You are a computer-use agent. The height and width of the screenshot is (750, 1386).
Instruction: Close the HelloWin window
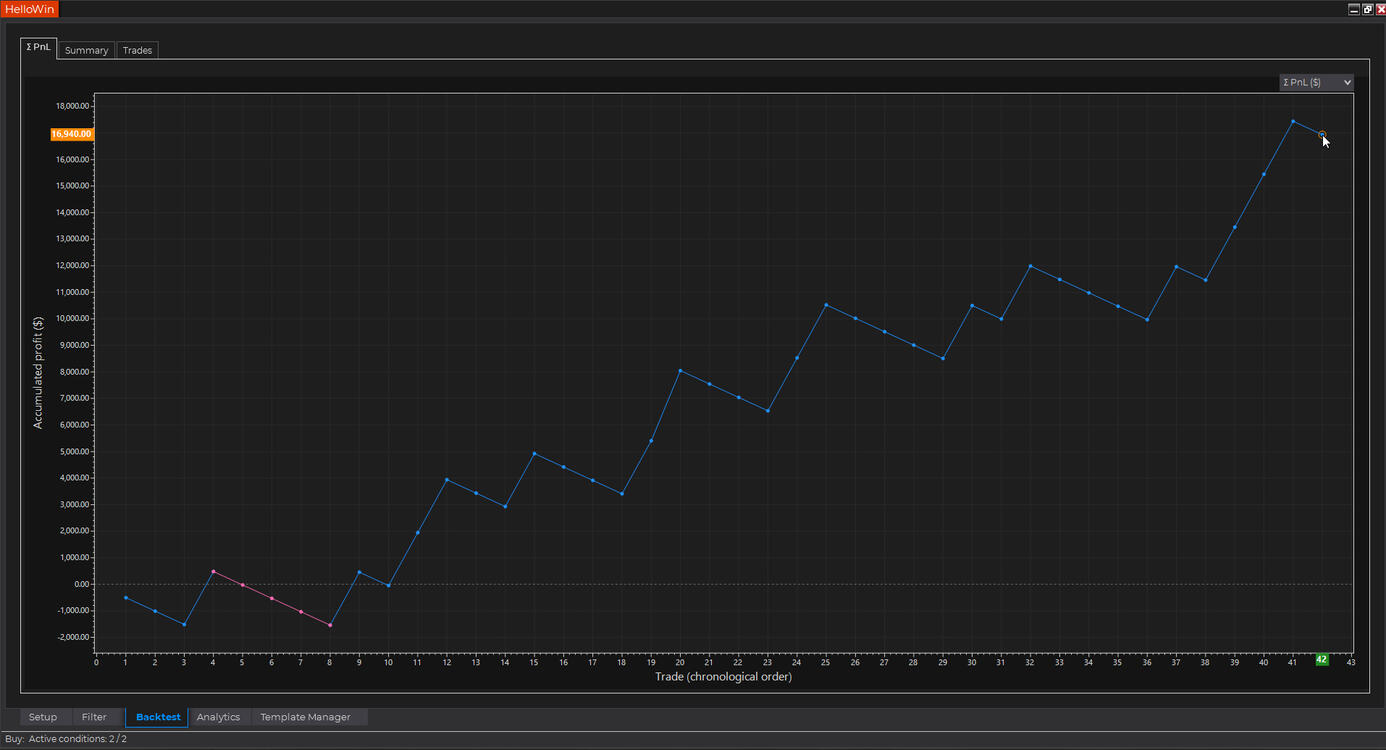[1380, 9]
